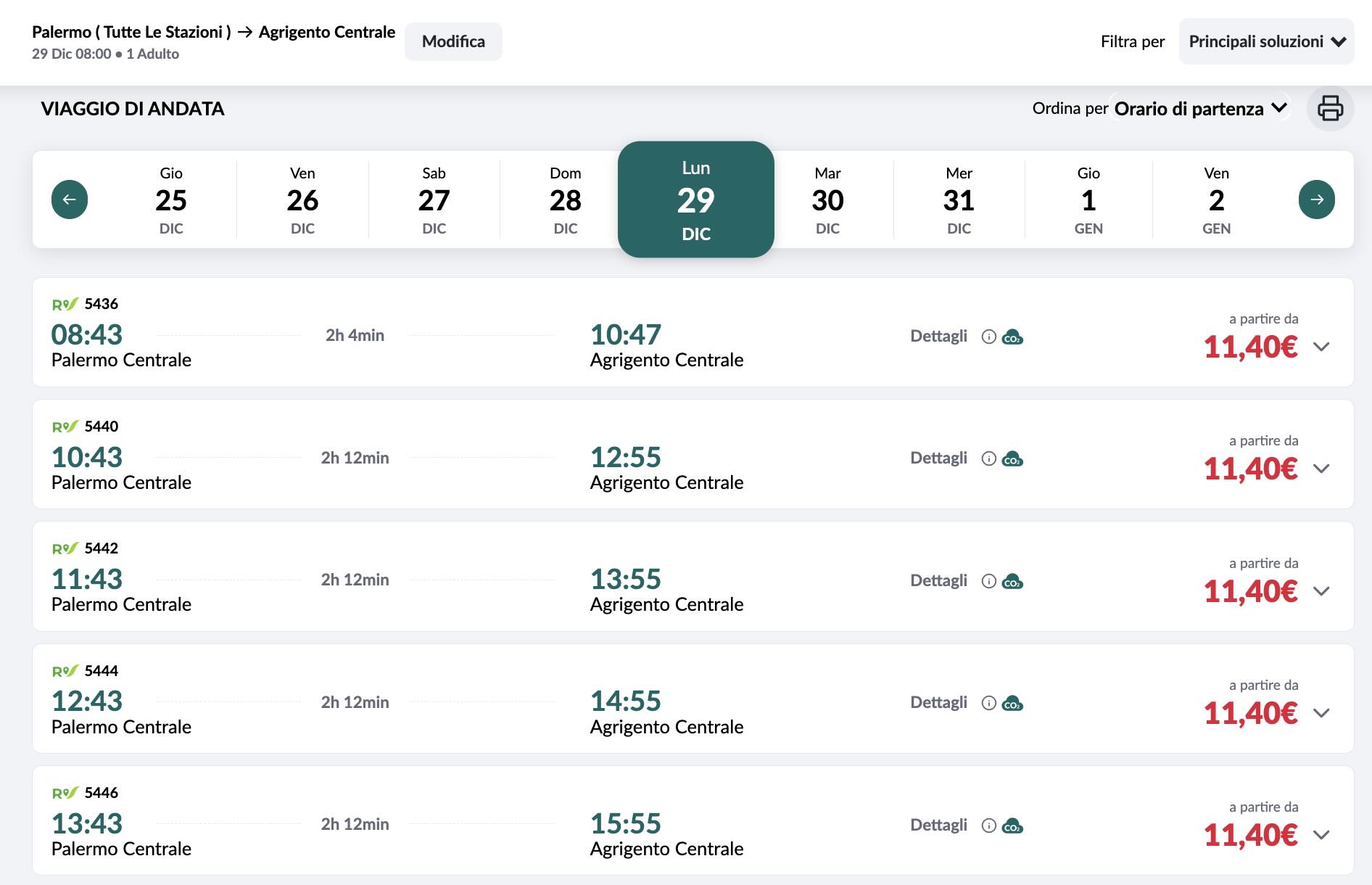Screen dimensions: 1372x885
Task: Click CO2 cloud icon for train 5444
Action: (1012, 704)
